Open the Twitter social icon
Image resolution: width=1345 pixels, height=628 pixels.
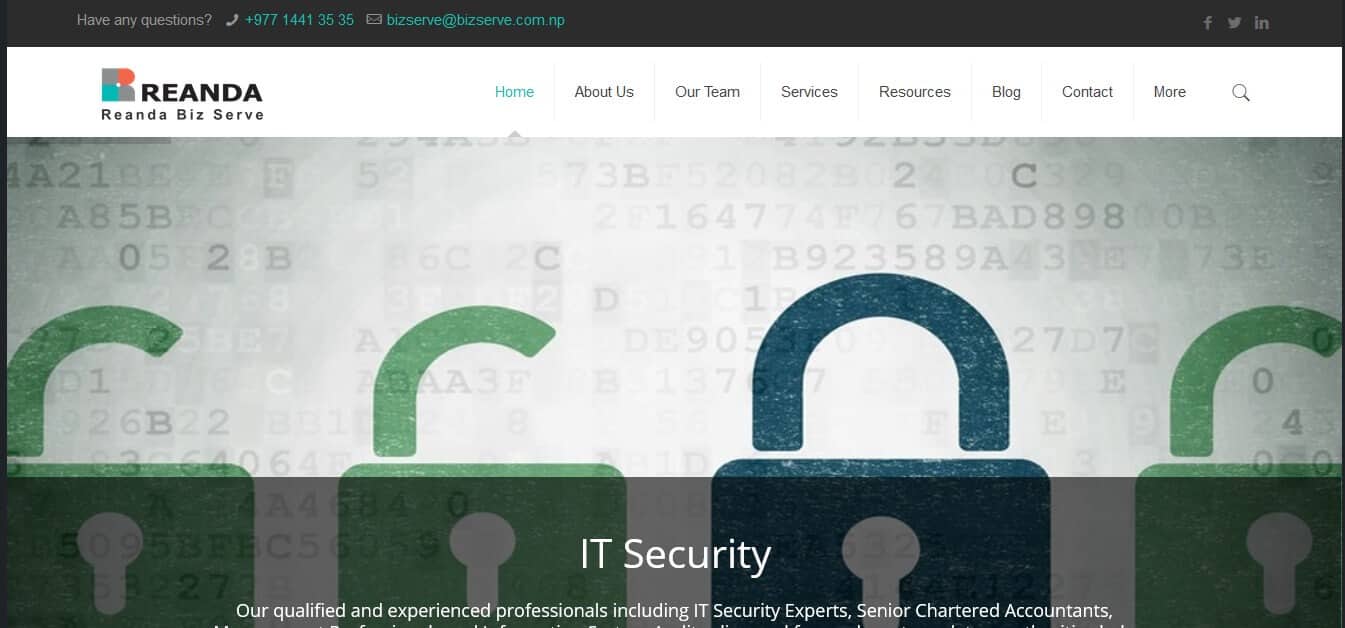pos(1234,23)
